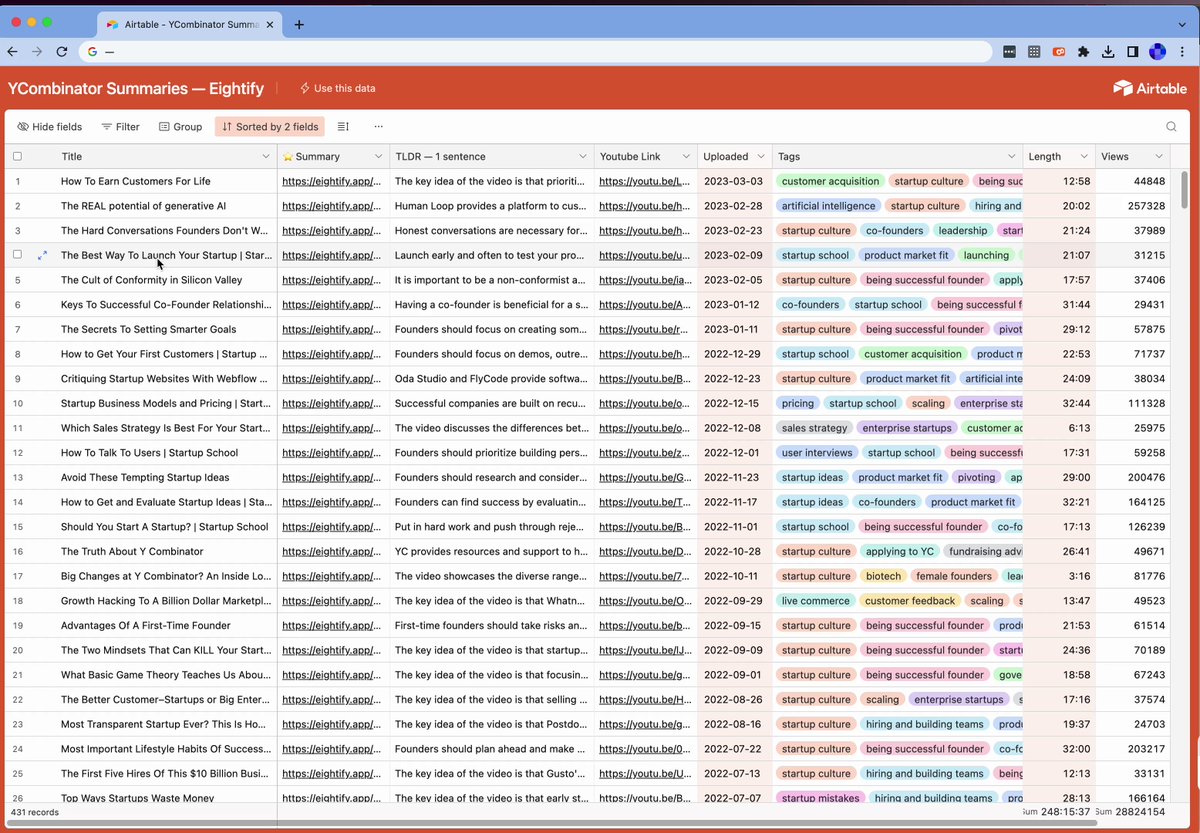Open the overflow menu next to Sorted
1200x833 pixels.
[x=378, y=126]
